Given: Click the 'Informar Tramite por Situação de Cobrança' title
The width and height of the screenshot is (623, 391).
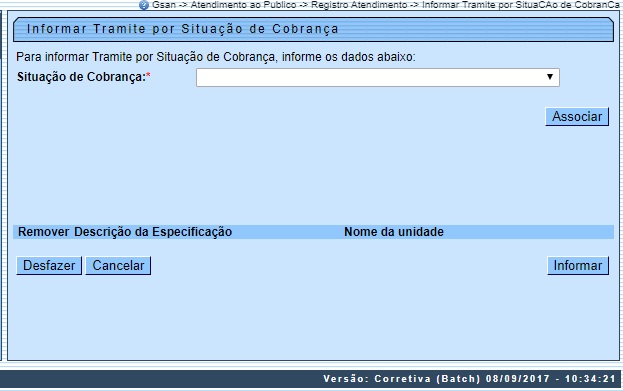Looking at the screenshot, I should click(182, 29).
